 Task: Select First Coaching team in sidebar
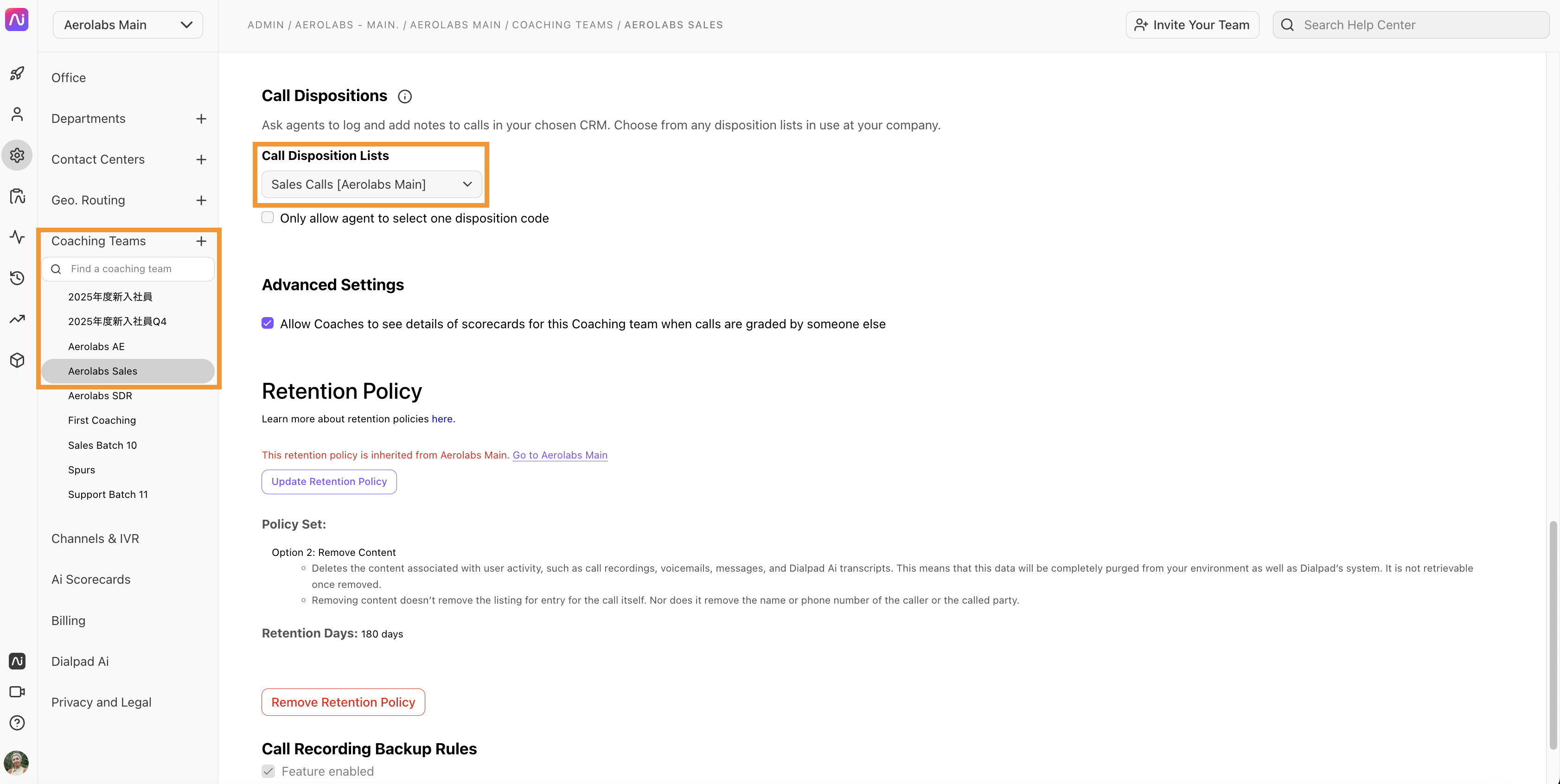(x=102, y=420)
